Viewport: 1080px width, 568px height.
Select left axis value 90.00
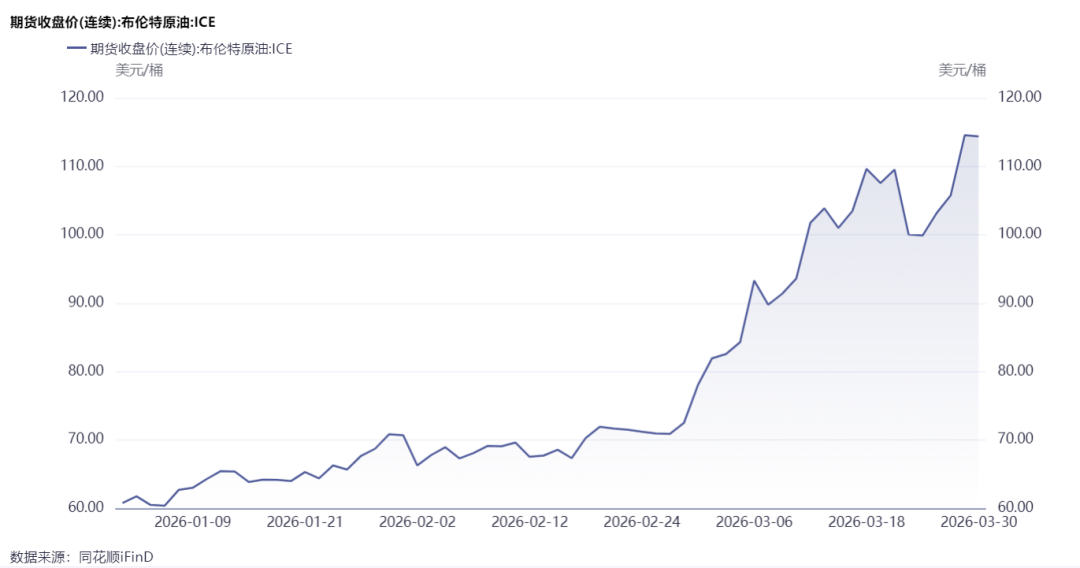point(85,302)
